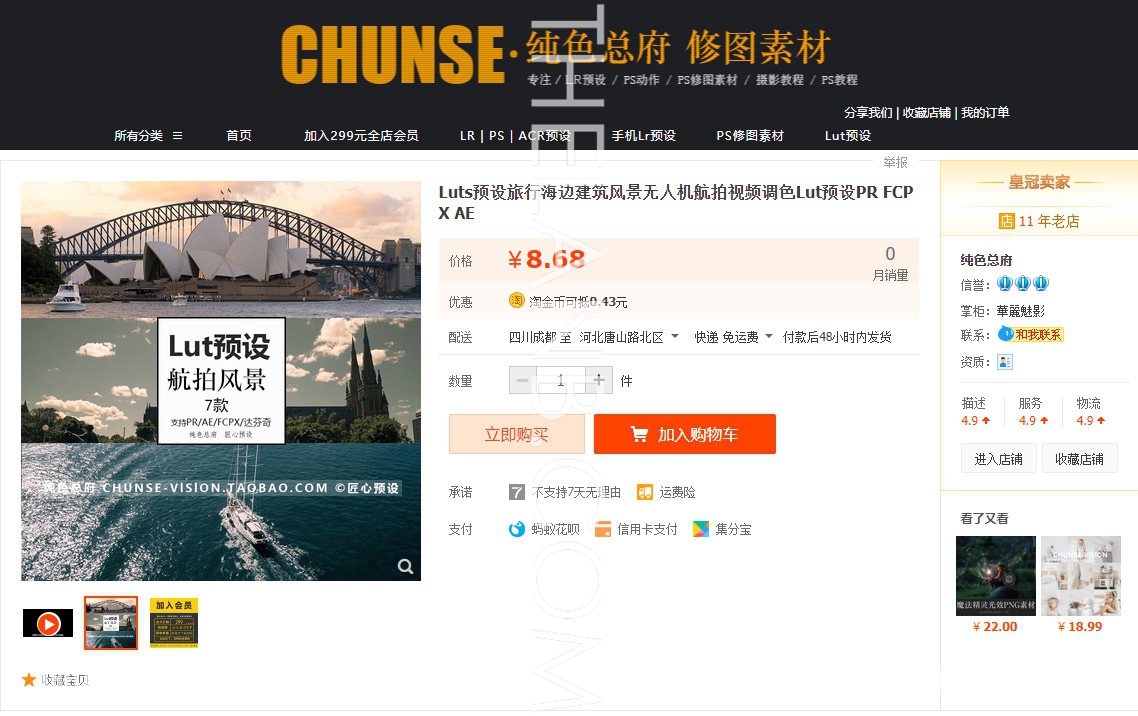
Task: Click the star icon to favorite item
Action: tap(29, 680)
